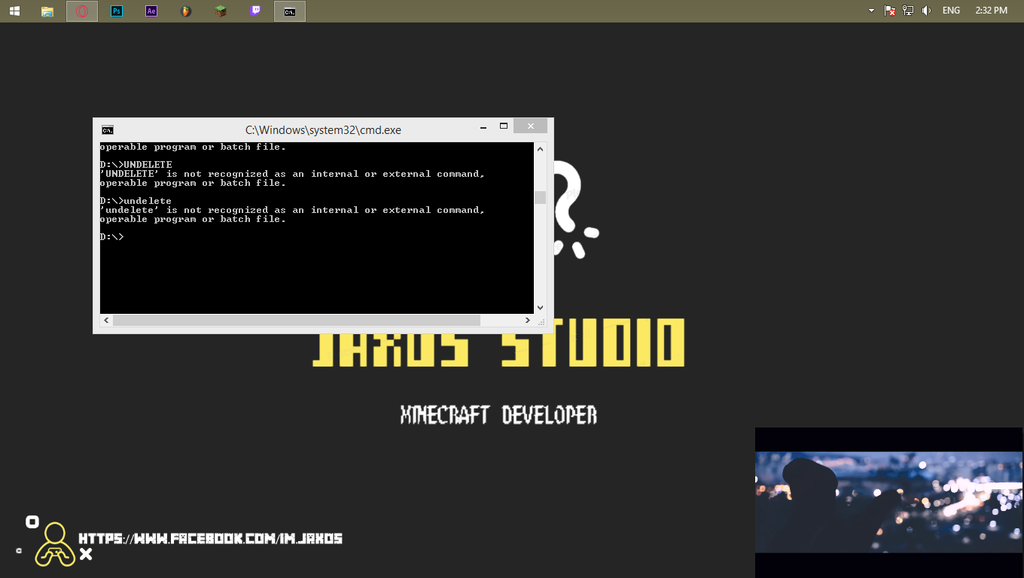Image resolution: width=1024 pixels, height=578 pixels.
Task: Click vertical scrollbar thumb in cmd
Action: point(540,197)
